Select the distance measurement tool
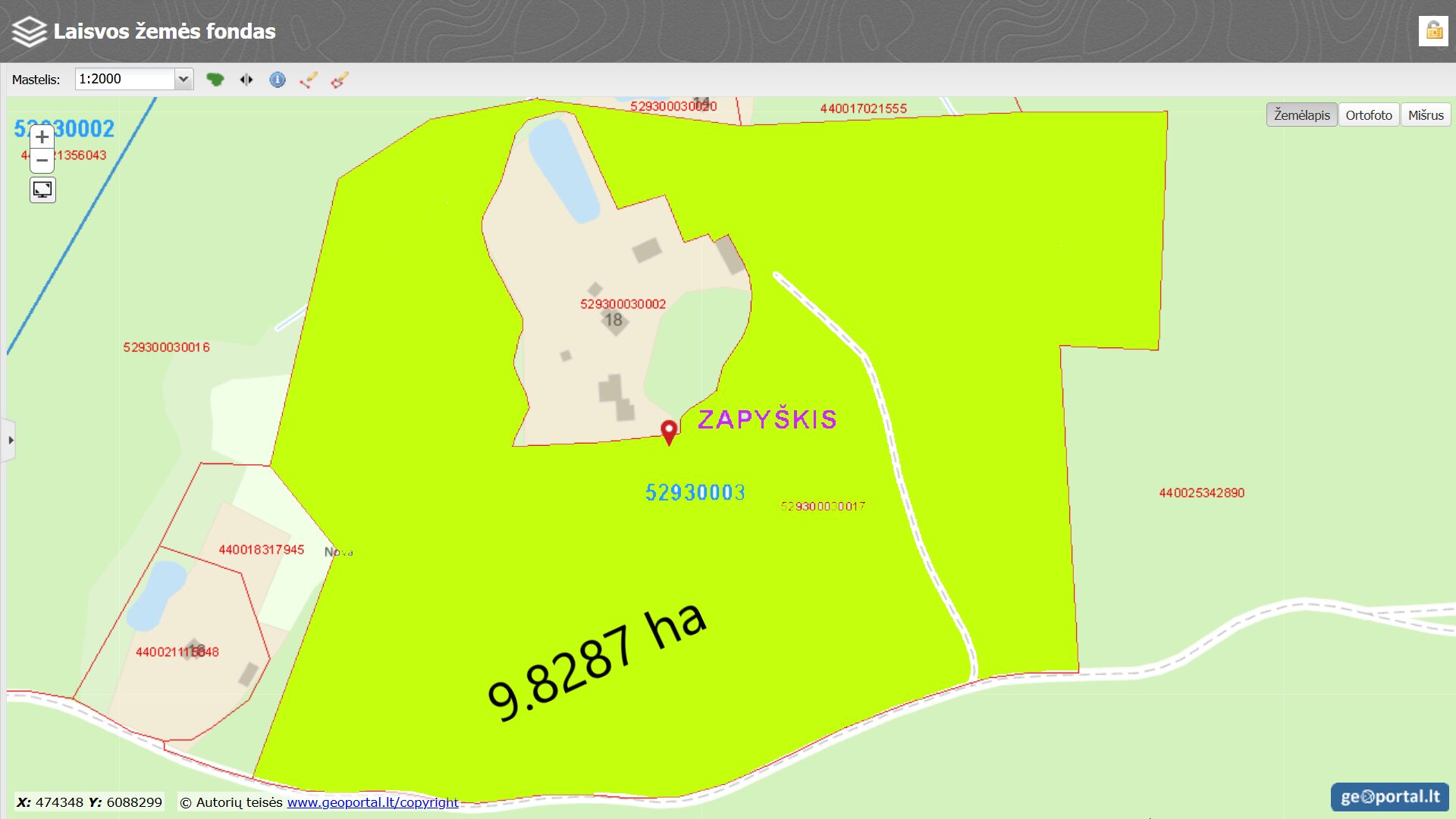This screenshot has height=819, width=1456. (309, 80)
